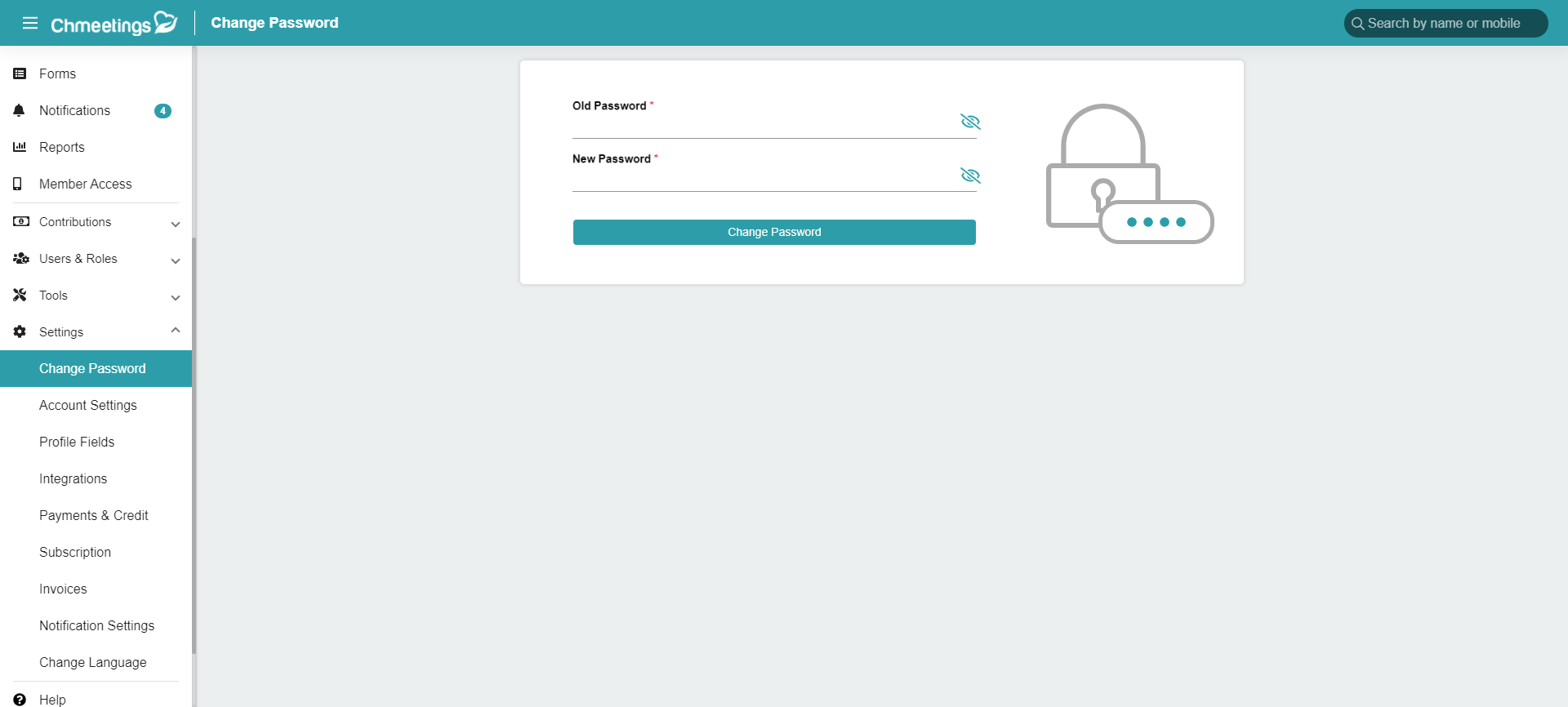This screenshot has height=707, width=1568.
Task: Click the Member Access phone icon
Action: (17, 184)
